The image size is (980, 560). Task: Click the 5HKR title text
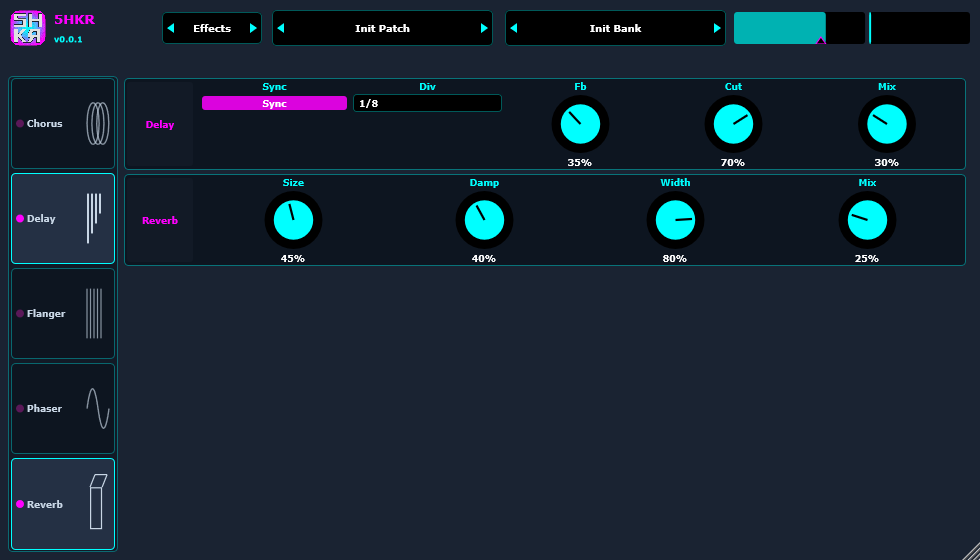74,19
